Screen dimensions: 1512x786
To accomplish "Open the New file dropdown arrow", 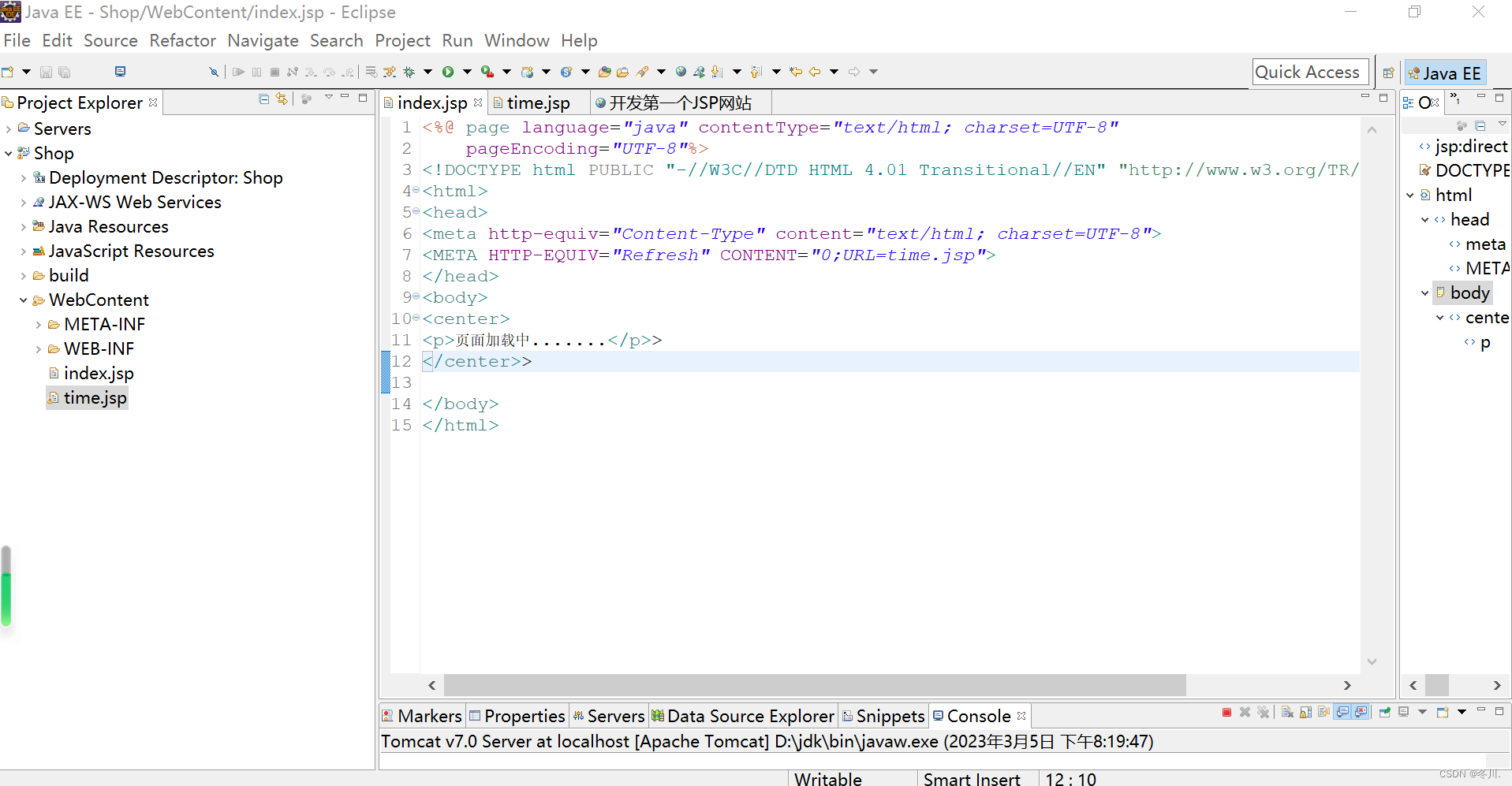I will point(26,72).
